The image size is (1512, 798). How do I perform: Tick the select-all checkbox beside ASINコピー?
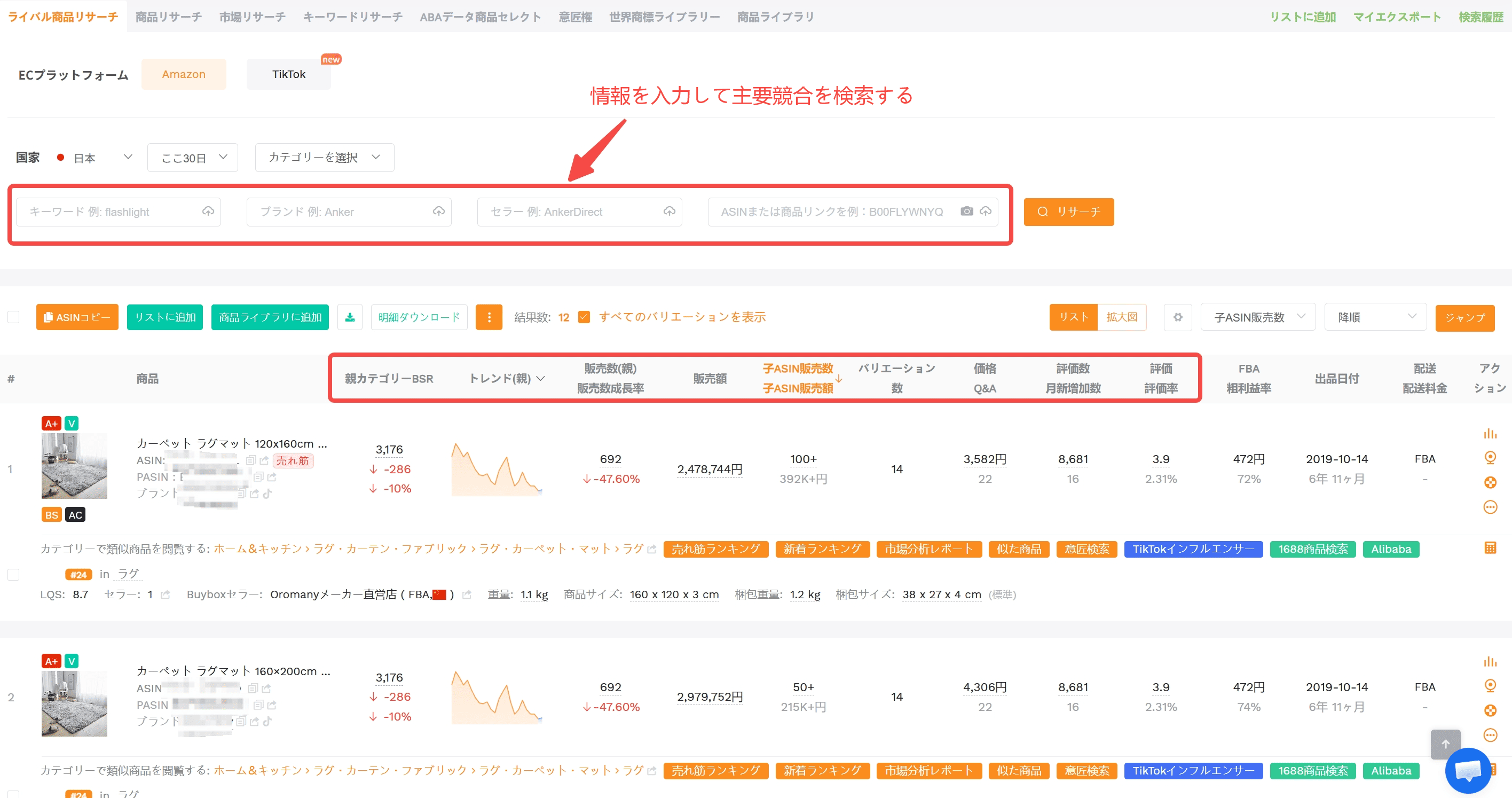click(x=13, y=317)
